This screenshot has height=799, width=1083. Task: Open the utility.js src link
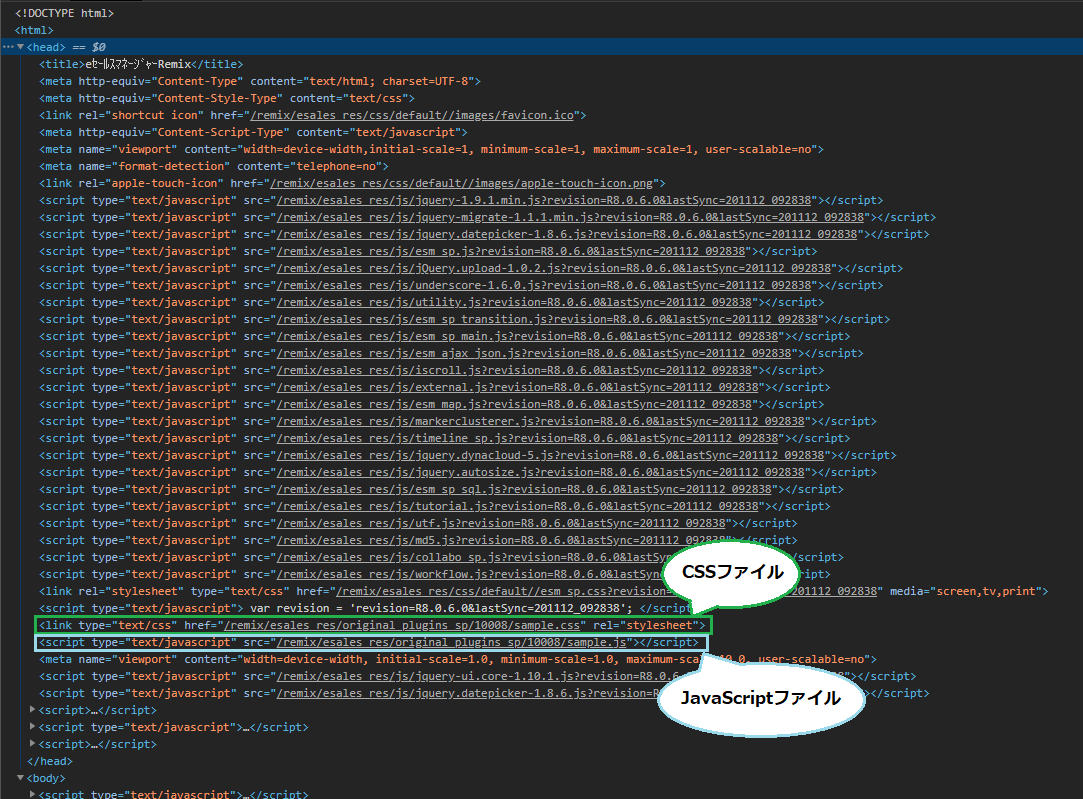[514, 302]
